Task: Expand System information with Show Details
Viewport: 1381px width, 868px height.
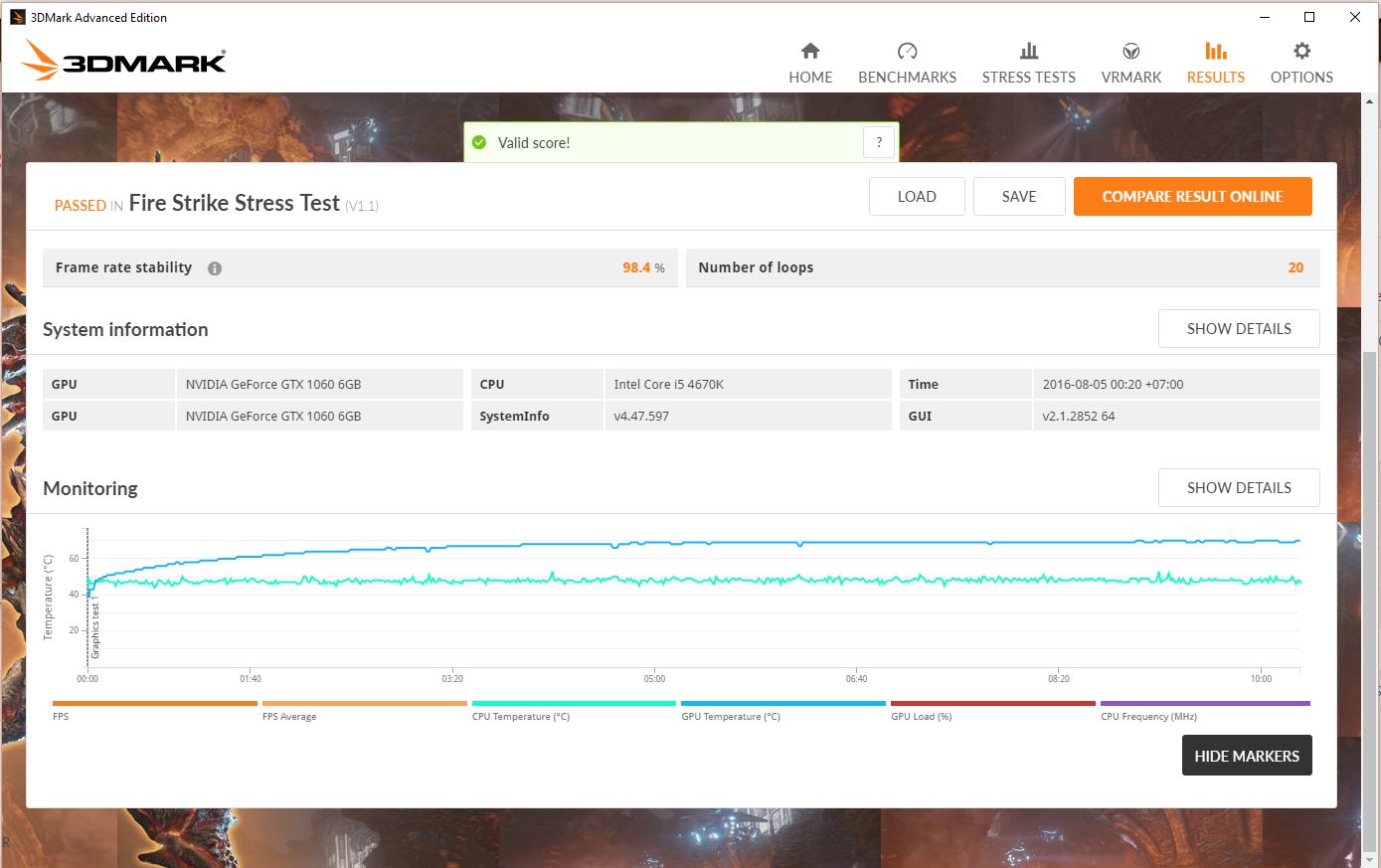Action: coord(1238,329)
